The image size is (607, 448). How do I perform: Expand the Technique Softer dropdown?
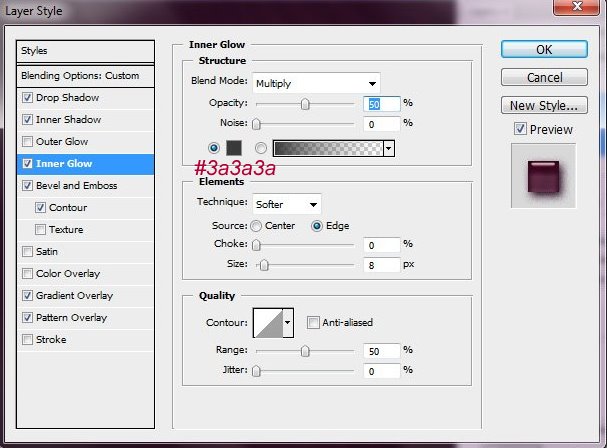(x=287, y=204)
